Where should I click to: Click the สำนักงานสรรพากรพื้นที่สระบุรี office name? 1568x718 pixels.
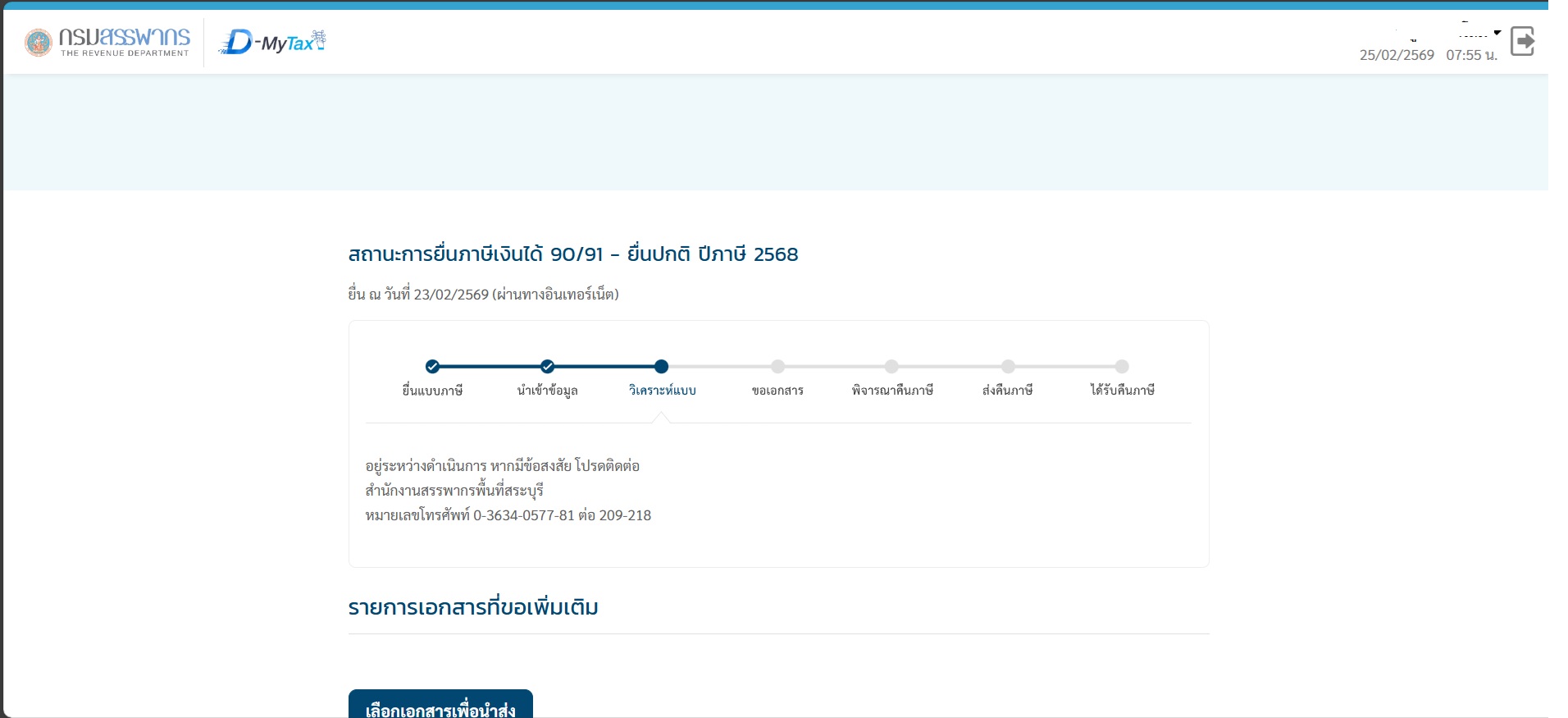pyautogui.click(x=454, y=491)
